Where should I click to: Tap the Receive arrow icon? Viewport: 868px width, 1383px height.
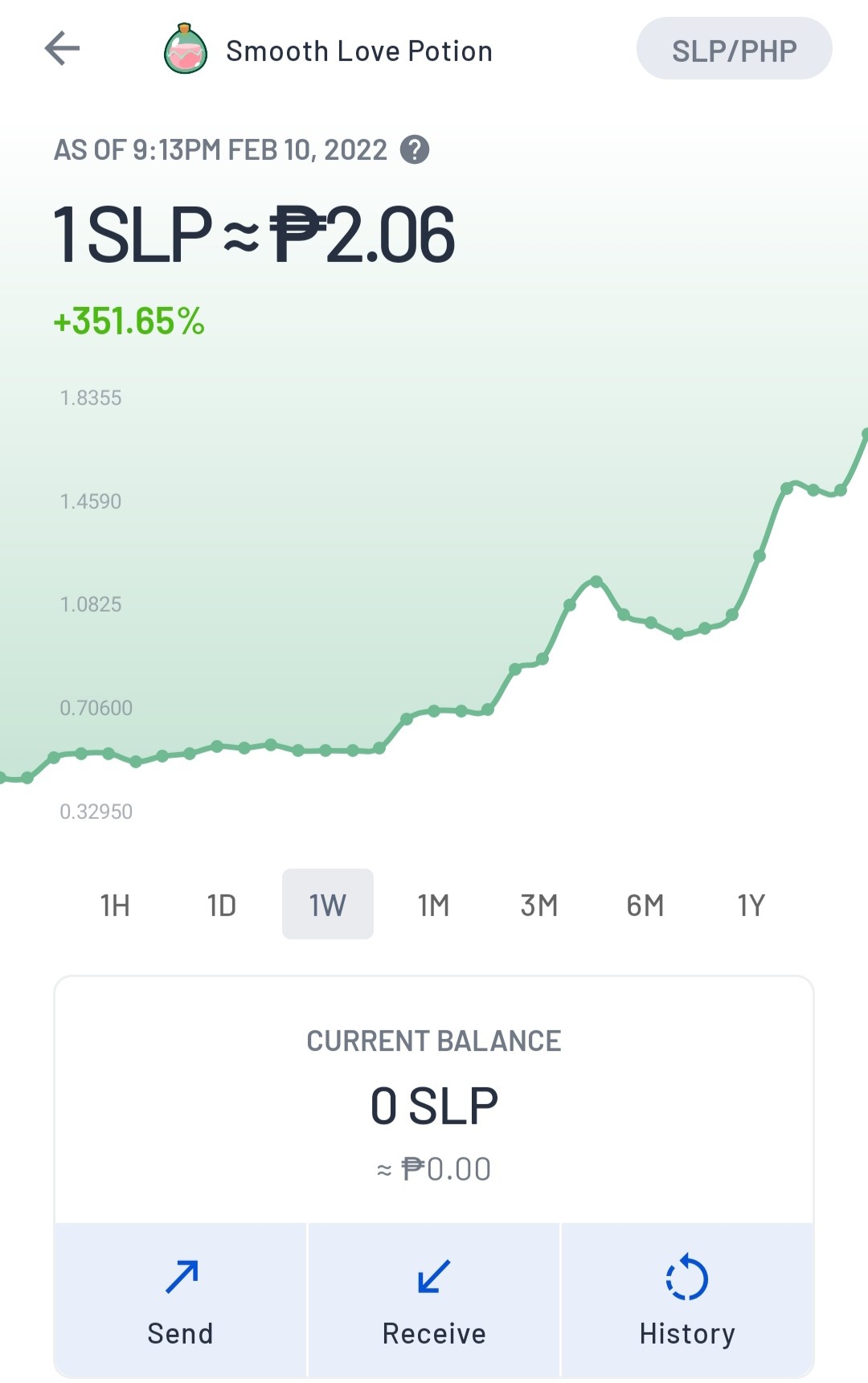coord(434,1276)
